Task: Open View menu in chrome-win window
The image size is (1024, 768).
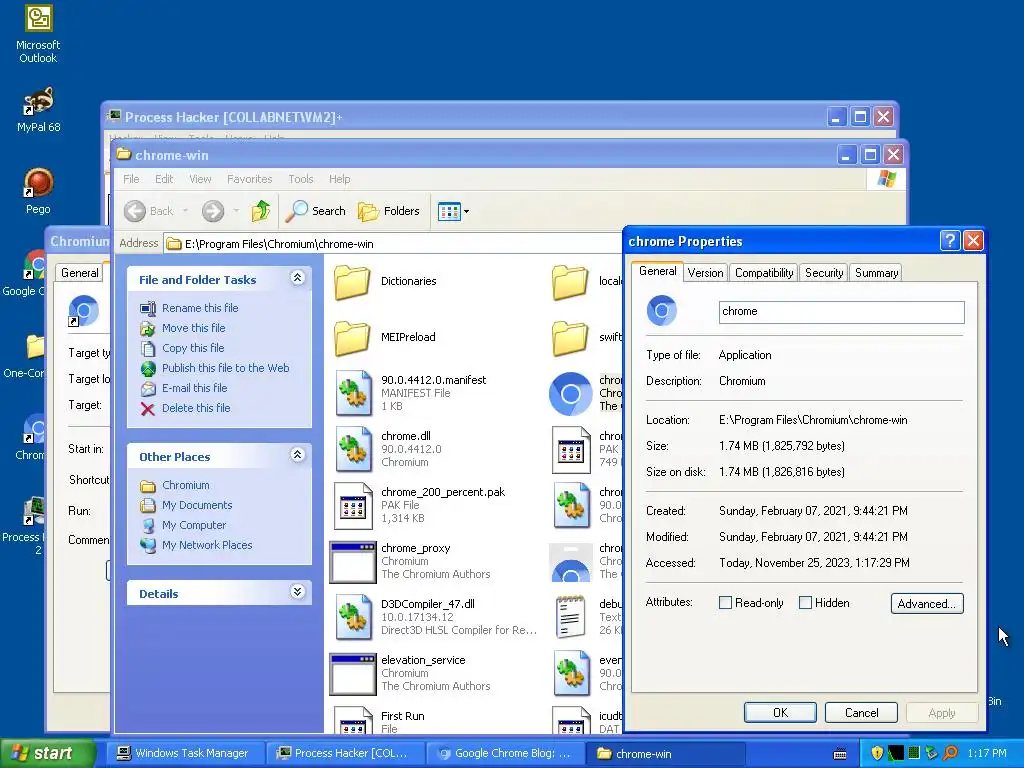Action: (x=200, y=179)
